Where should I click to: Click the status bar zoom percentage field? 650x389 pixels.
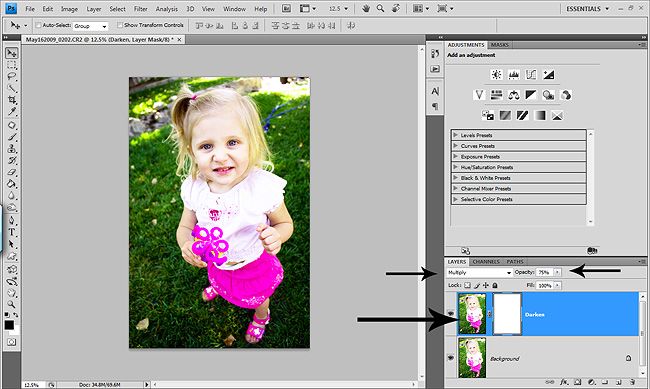point(33,385)
